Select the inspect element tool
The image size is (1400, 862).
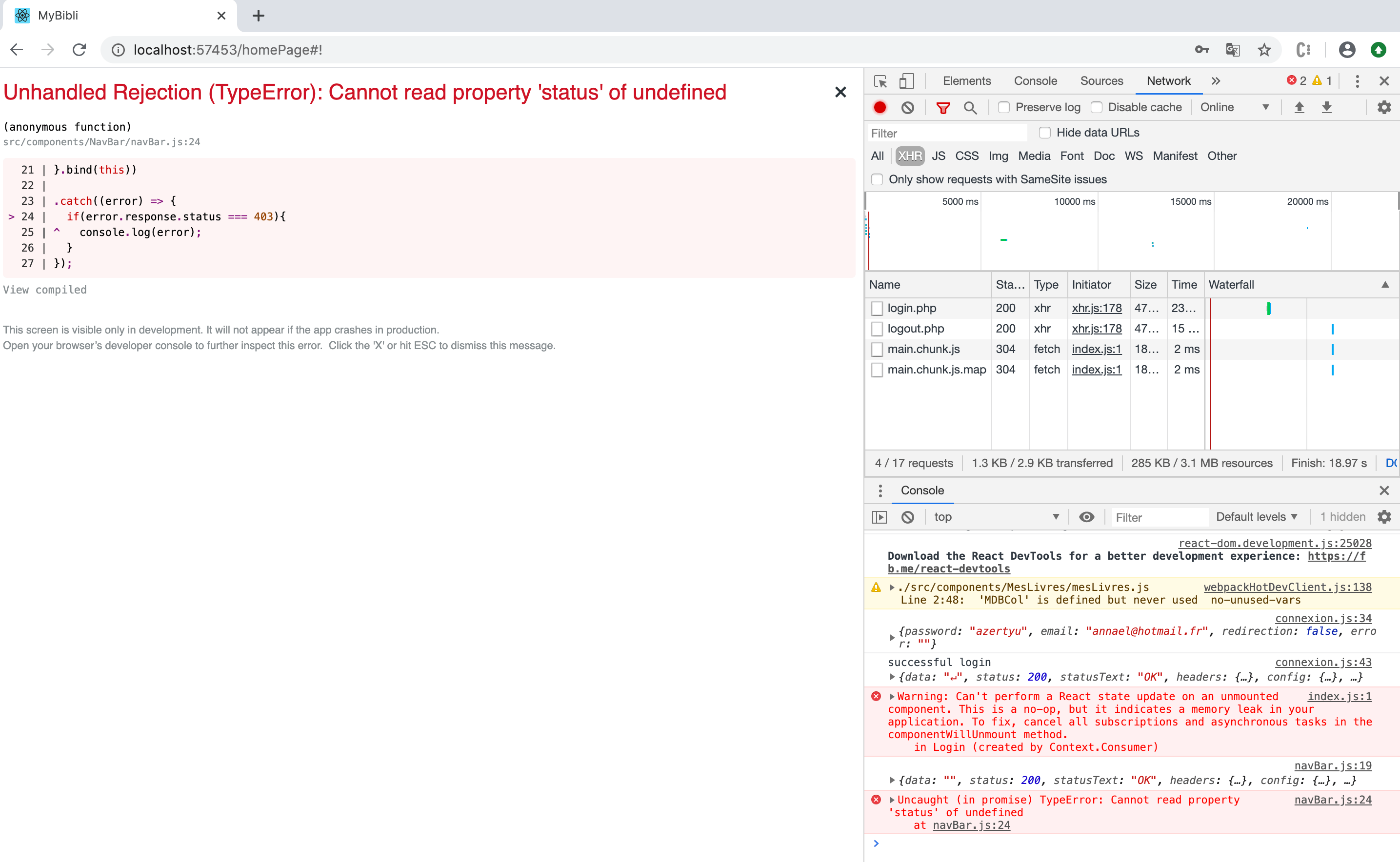(880, 81)
